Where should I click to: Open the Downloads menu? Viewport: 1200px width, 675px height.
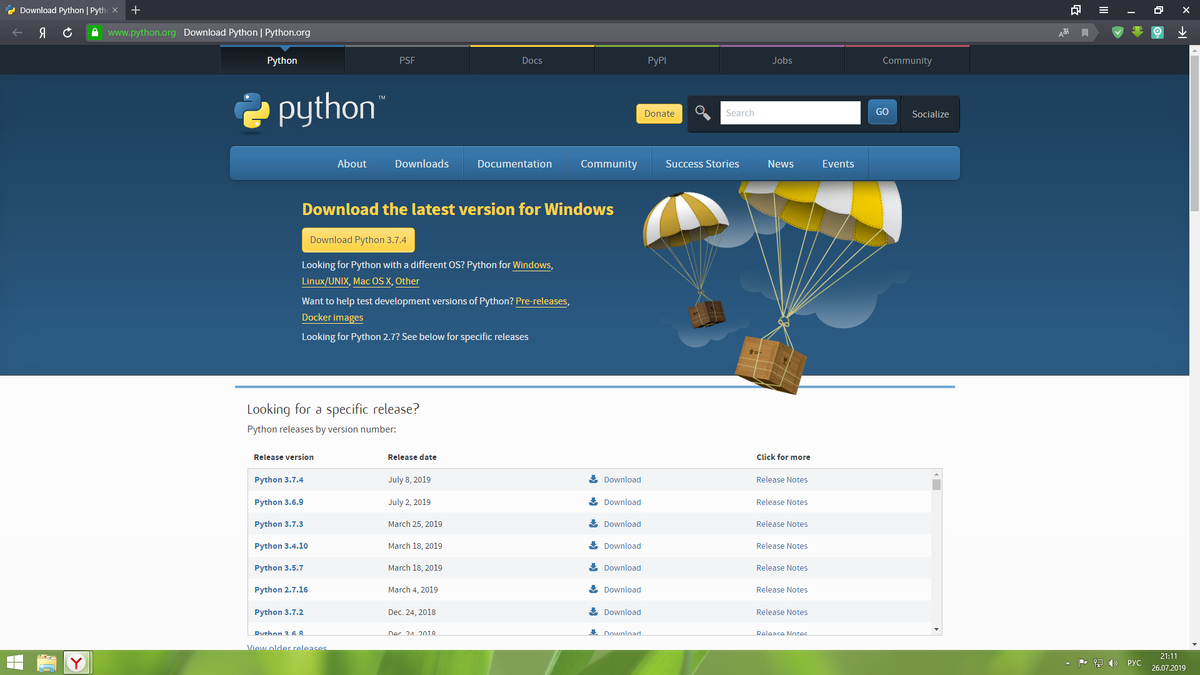pos(422,164)
